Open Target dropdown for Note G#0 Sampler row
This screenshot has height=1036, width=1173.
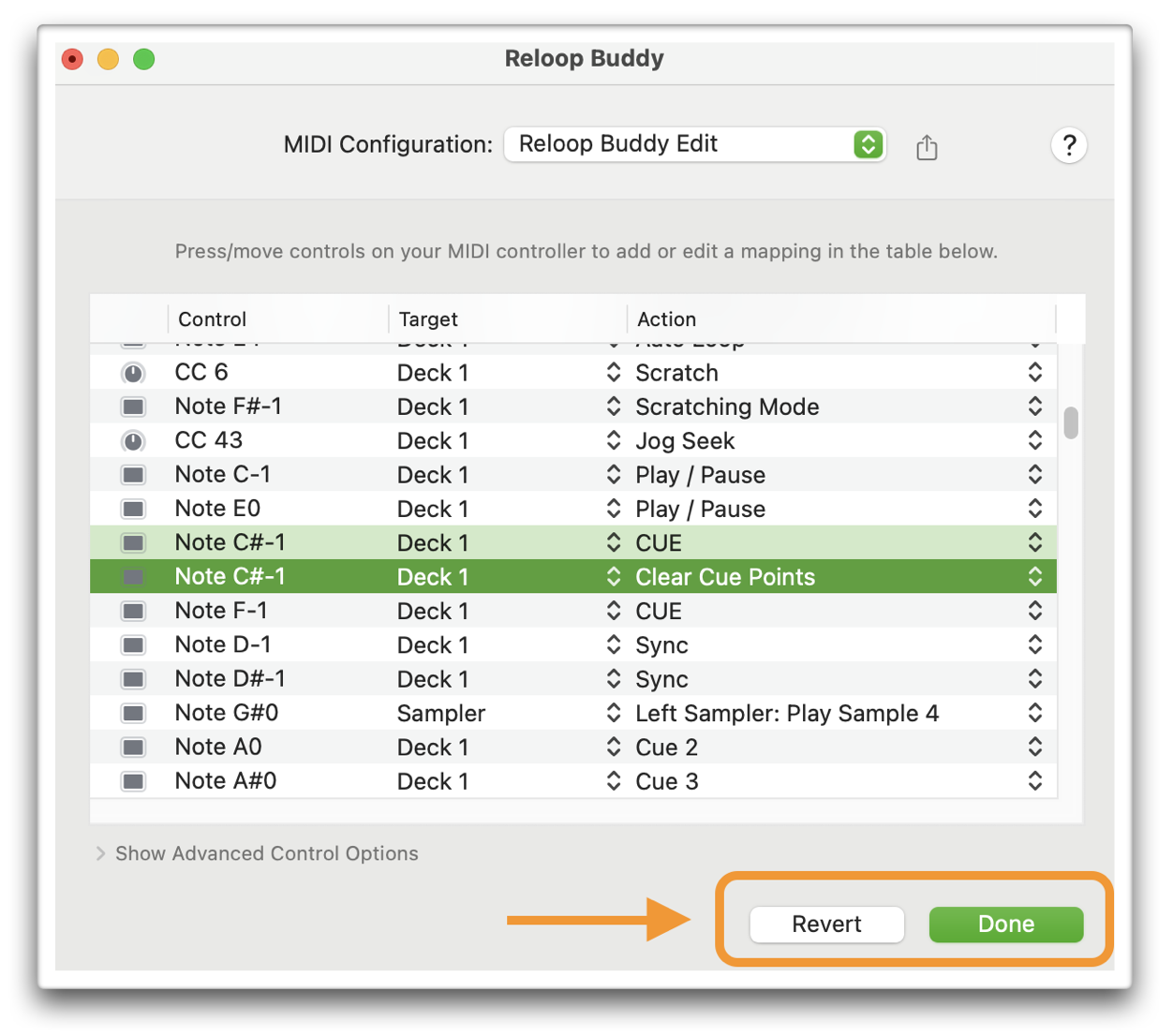(614, 713)
